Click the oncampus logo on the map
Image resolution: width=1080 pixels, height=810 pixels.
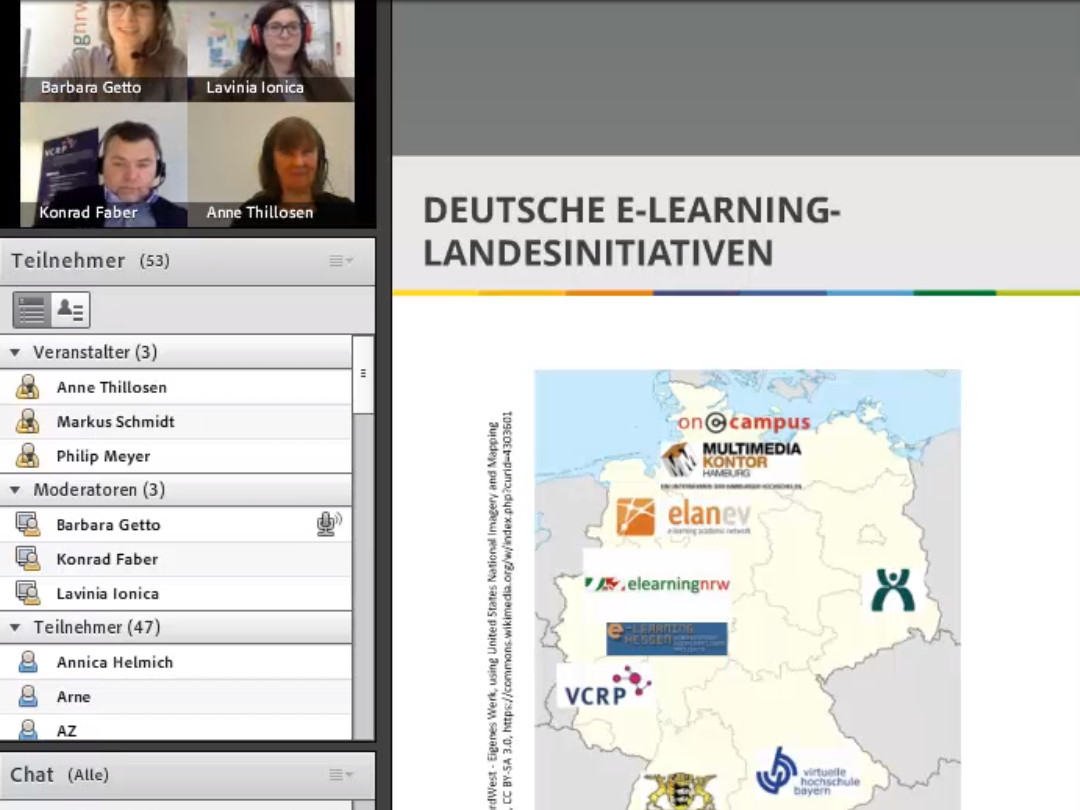click(744, 422)
